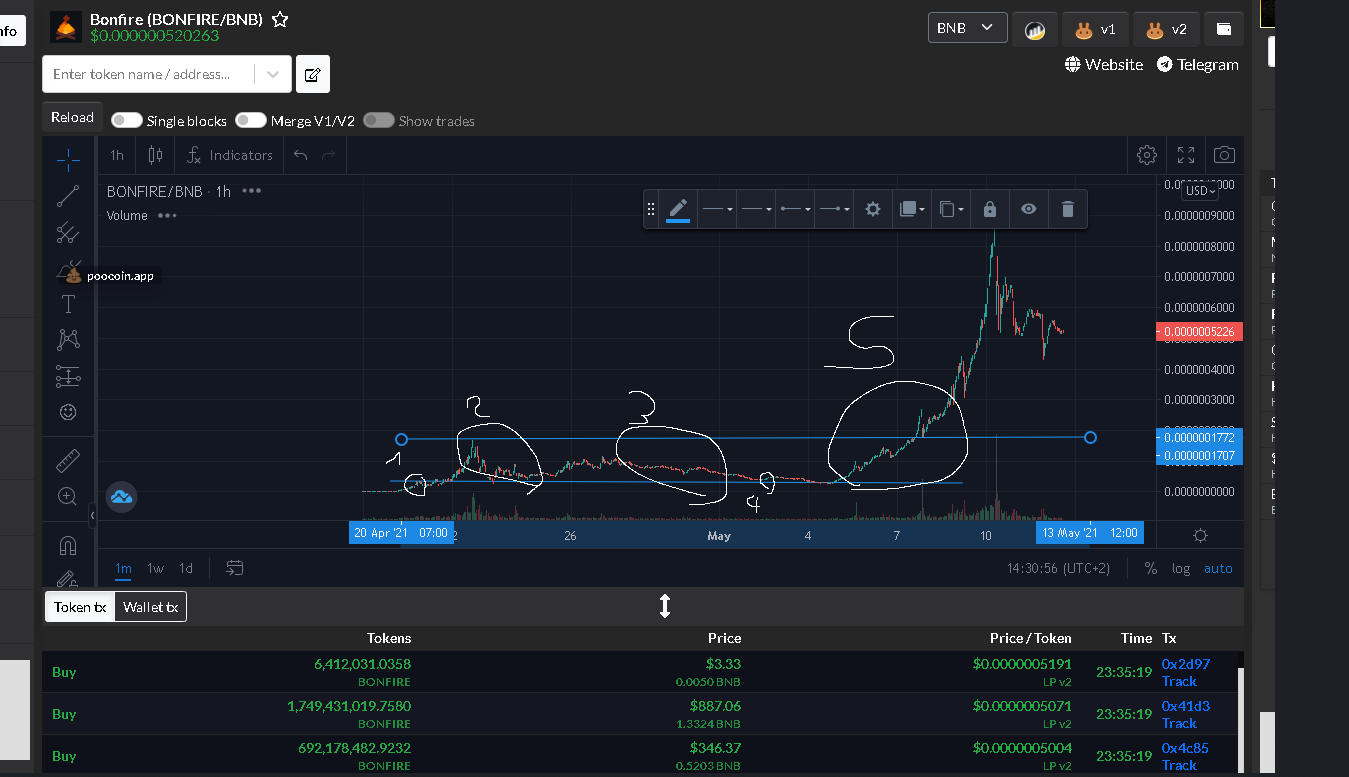The width and height of the screenshot is (1349, 777).
Task: Open transaction link 0x2d97
Action: (x=1186, y=664)
